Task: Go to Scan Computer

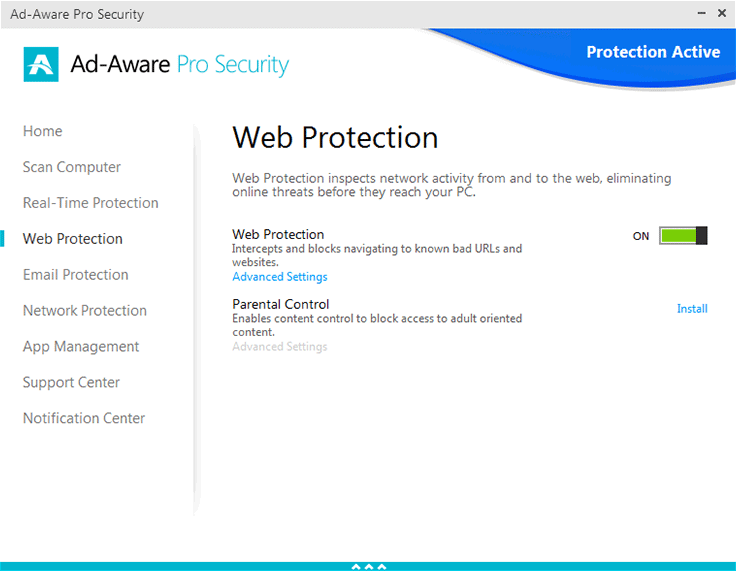Action: click(x=72, y=167)
